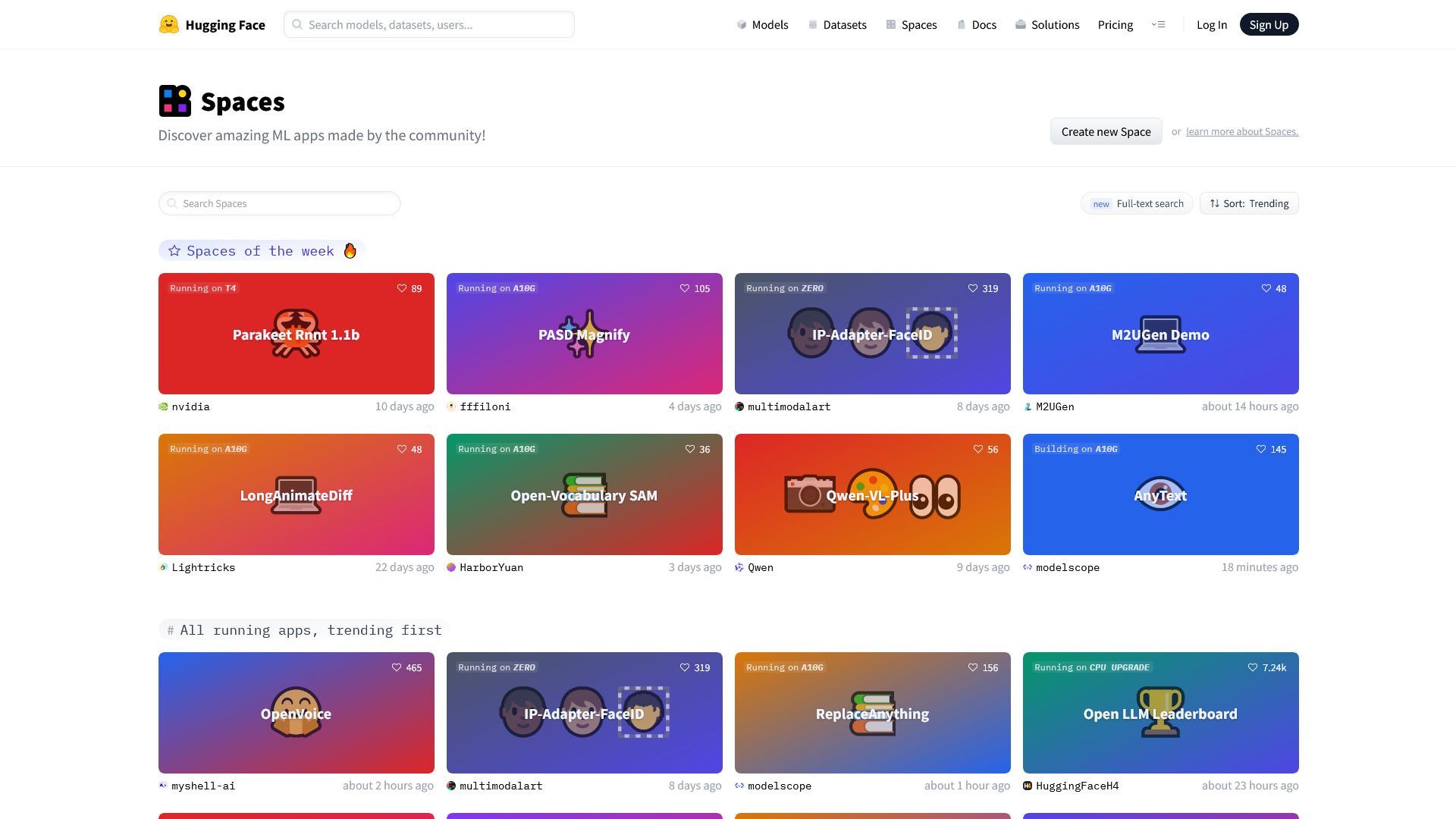The width and height of the screenshot is (1456, 819).
Task: Open the Docs page
Action: (x=977, y=24)
